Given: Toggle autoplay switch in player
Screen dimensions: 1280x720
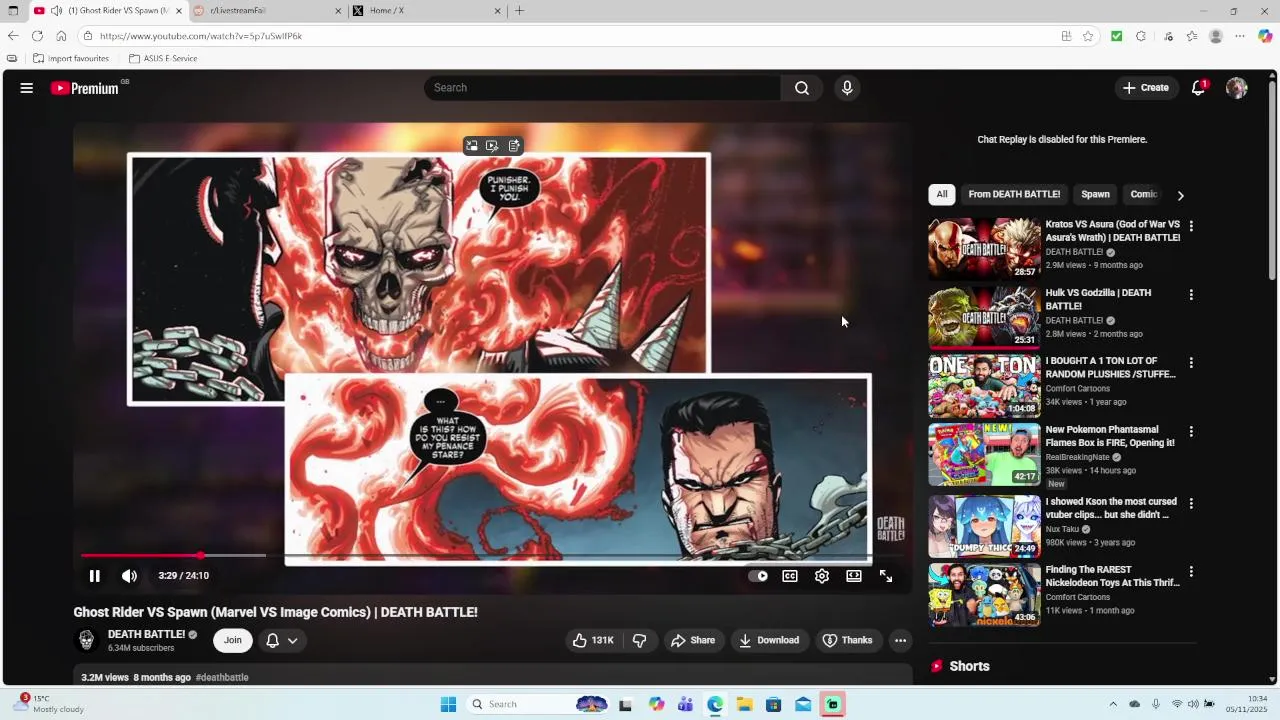Looking at the screenshot, I should point(758,576).
